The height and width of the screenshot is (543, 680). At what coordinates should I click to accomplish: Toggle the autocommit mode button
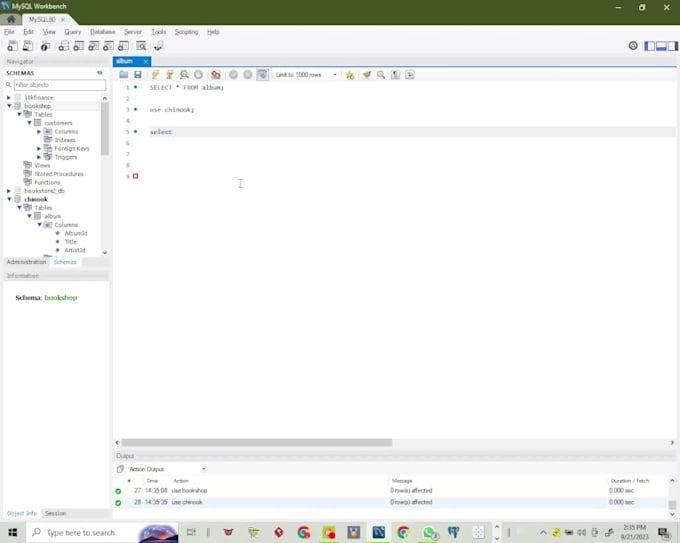point(262,75)
